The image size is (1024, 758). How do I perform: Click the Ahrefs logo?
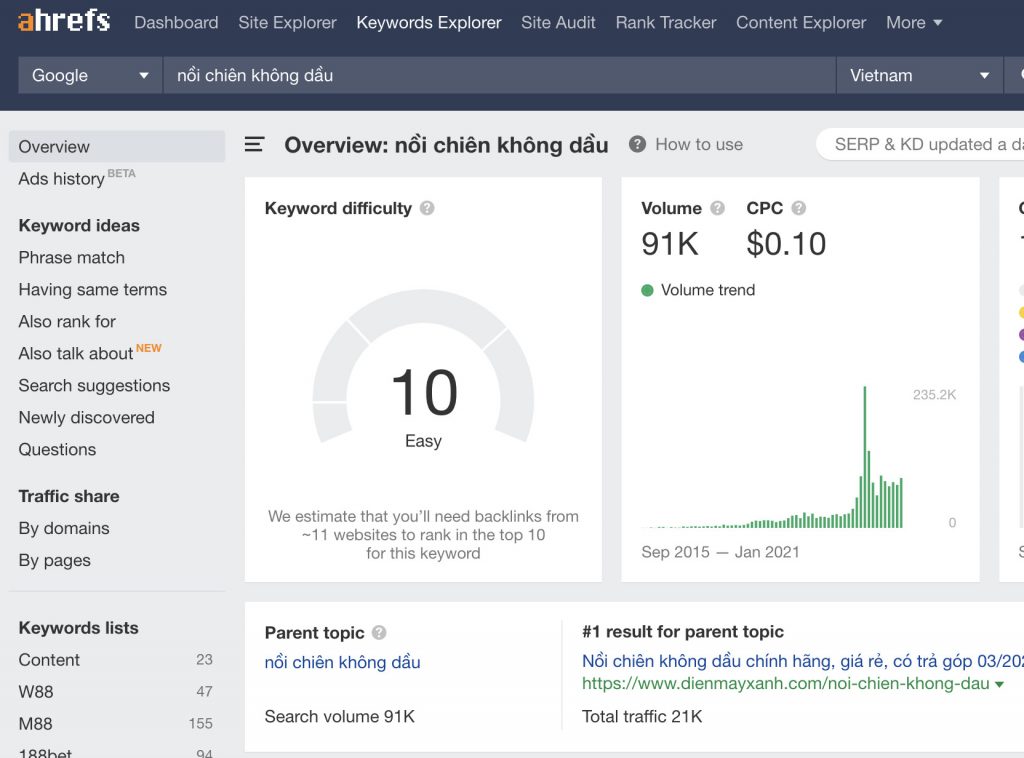(64, 22)
